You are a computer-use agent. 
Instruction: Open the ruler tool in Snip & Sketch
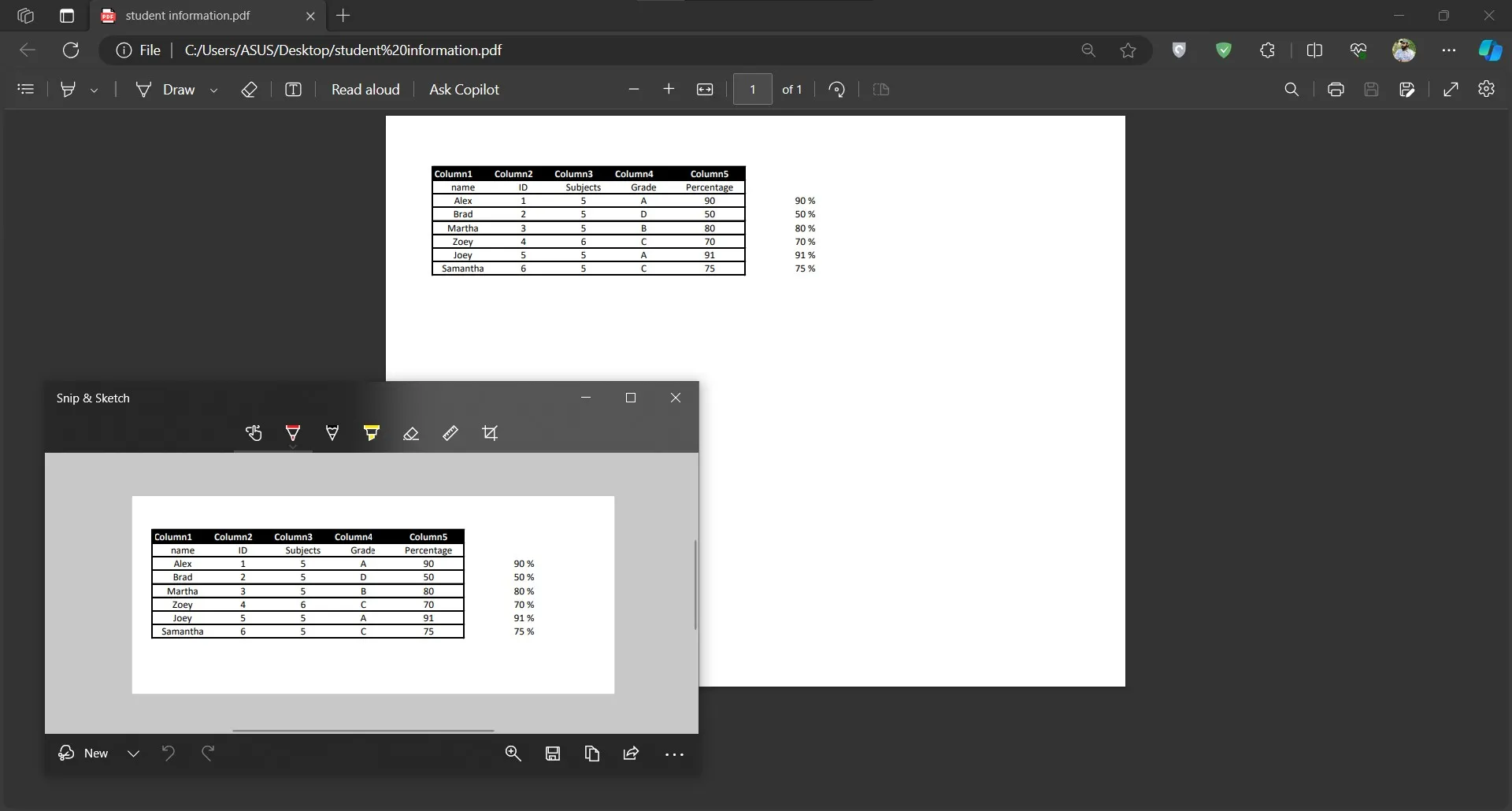click(x=450, y=433)
